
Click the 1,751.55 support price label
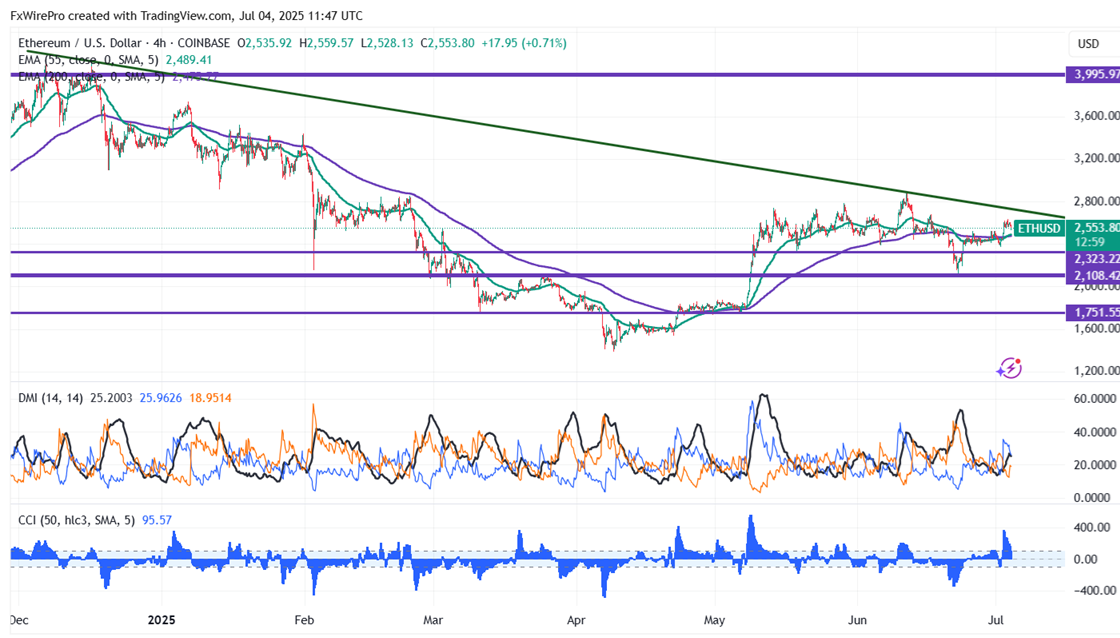[1093, 312]
